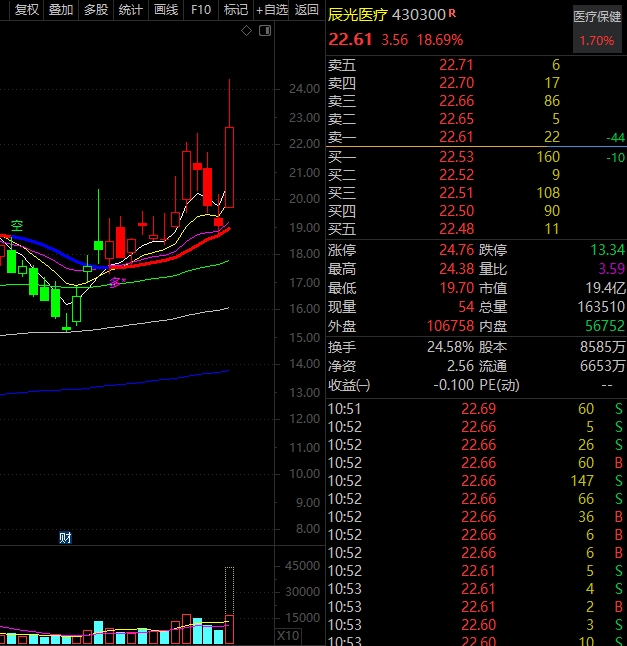The image size is (627, 646).
Task: Add stock via +自选 button
Action: (x=271, y=9)
